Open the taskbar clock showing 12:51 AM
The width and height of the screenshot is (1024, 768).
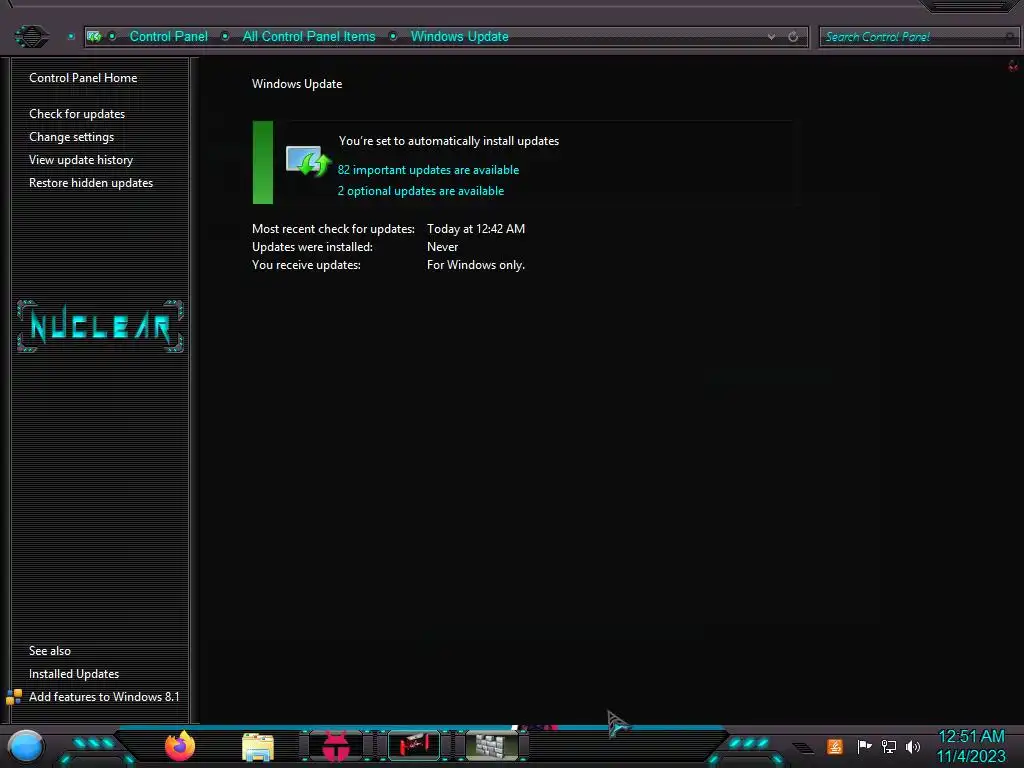point(971,746)
